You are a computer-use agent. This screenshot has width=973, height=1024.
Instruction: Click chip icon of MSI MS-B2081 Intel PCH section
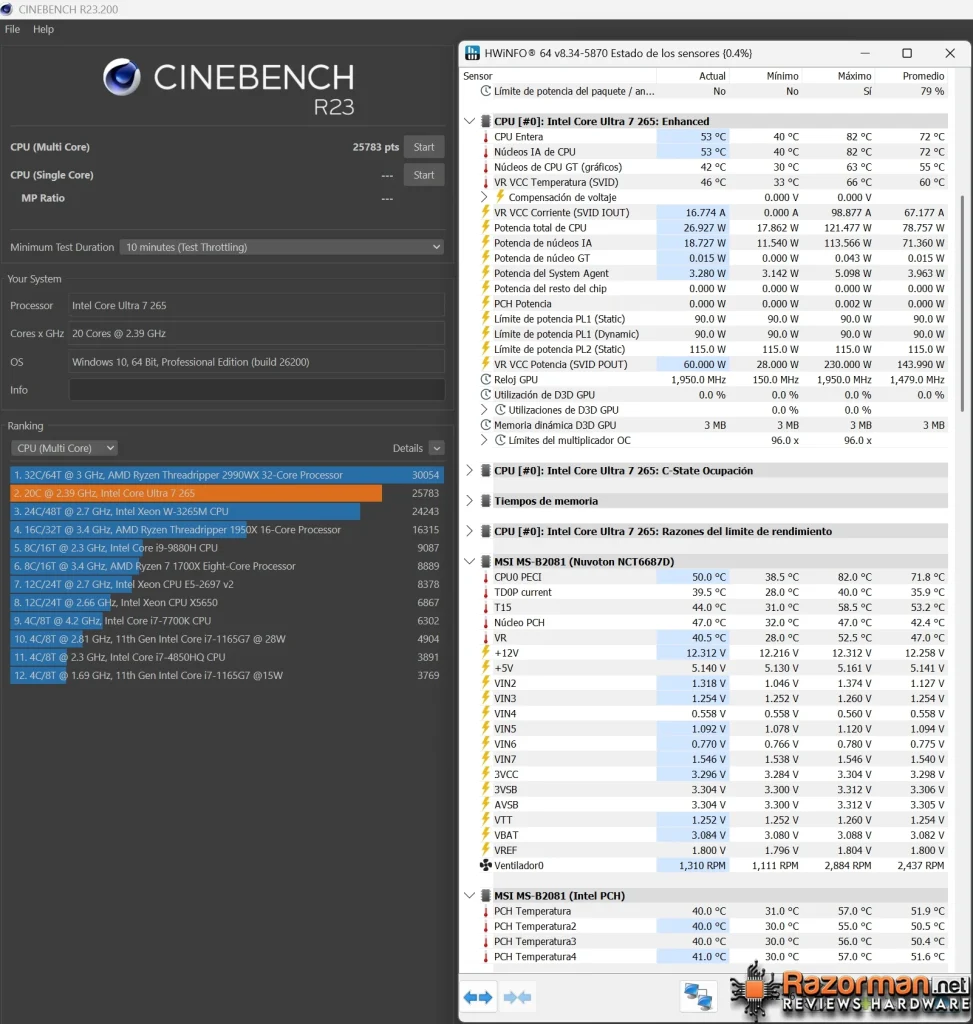pyautogui.click(x=486, y=895)
